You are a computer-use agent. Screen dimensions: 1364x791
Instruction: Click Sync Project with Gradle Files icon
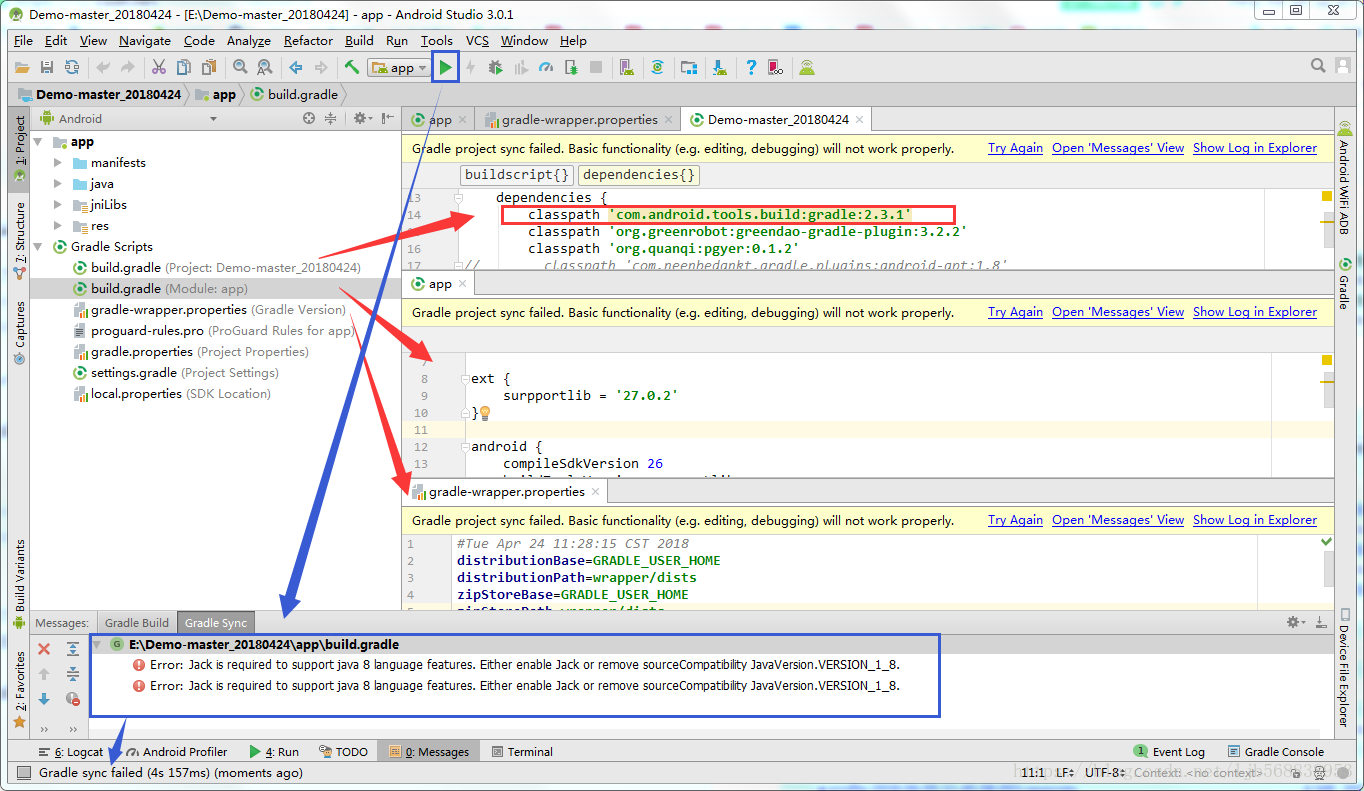657,67
